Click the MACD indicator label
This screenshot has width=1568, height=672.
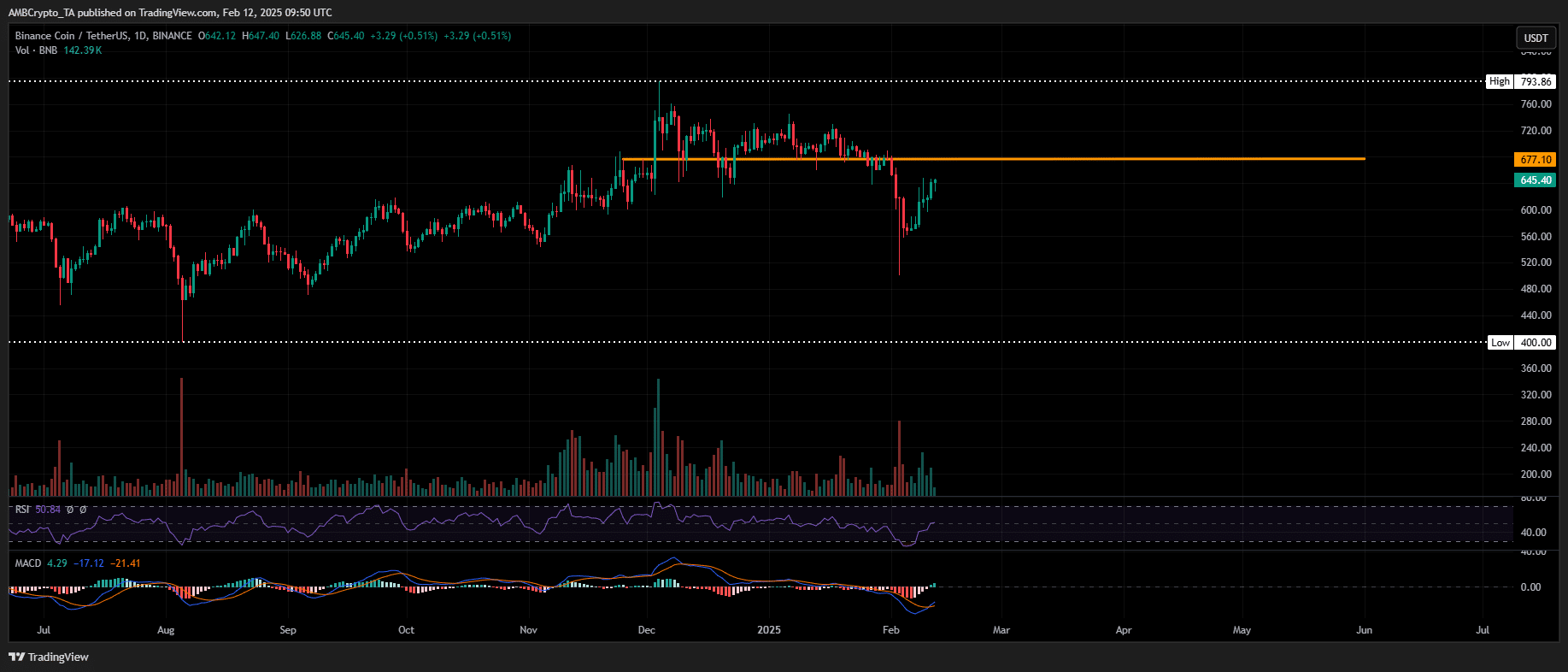[x=28, y=563]
